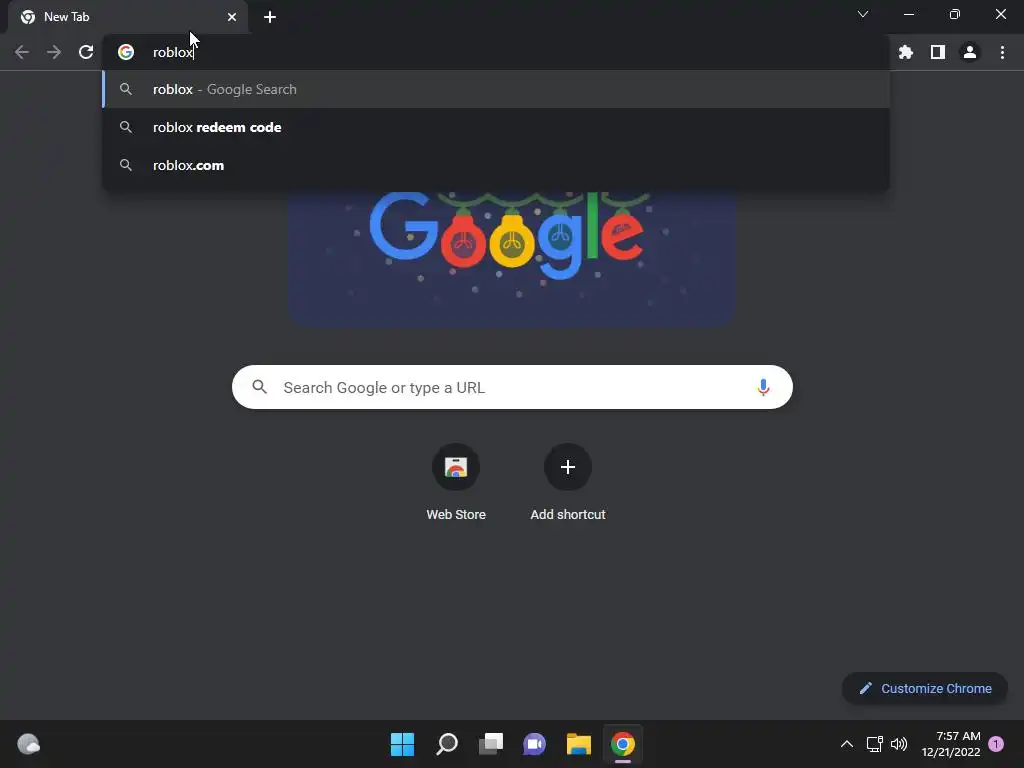
Task: Close the New Tab tab
Action: tap(232, 17)
